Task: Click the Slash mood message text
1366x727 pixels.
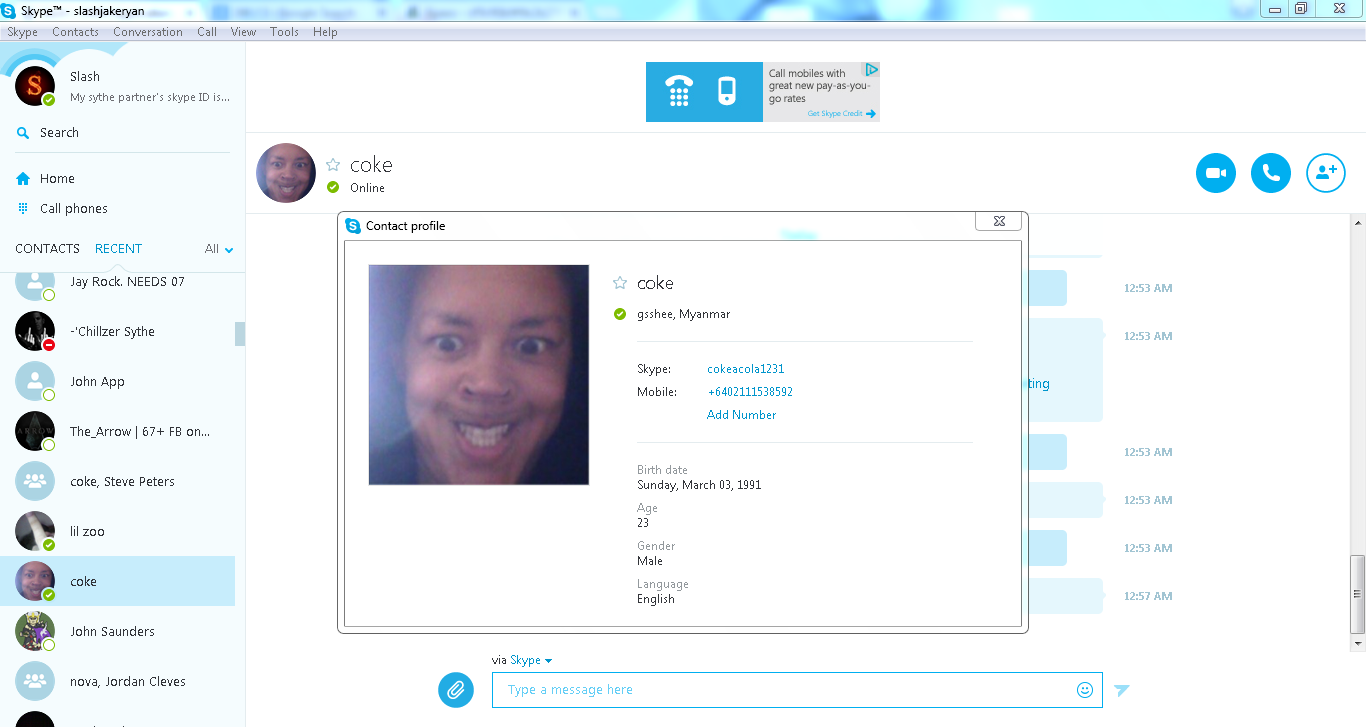Action: pyautogui.click(x=150, y=98)
